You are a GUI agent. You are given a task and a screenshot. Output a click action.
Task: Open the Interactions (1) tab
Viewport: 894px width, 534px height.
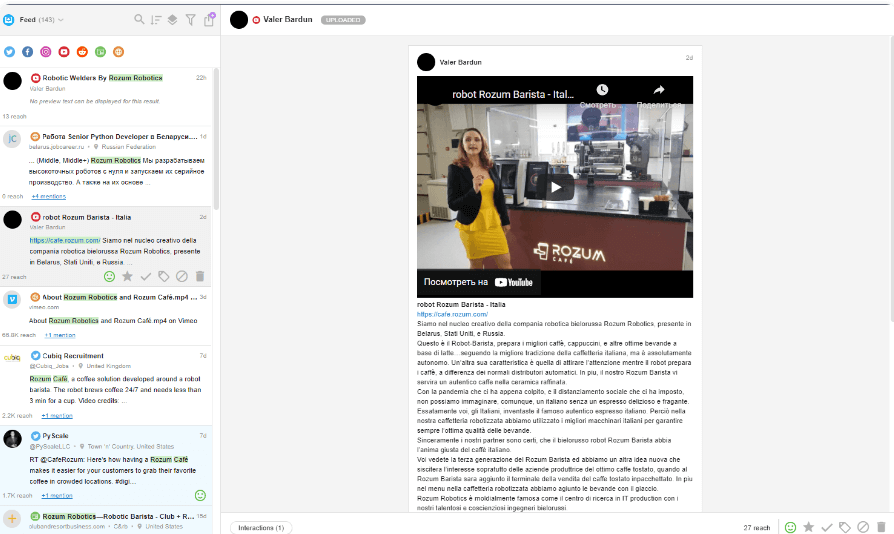click(263, 527)
